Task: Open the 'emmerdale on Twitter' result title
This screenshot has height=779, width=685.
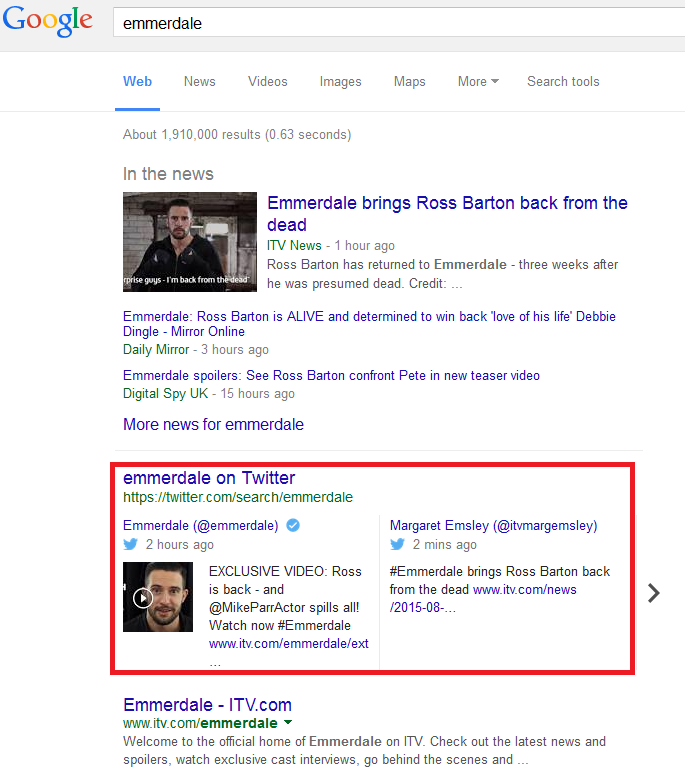Action: [x=209, y=478]
